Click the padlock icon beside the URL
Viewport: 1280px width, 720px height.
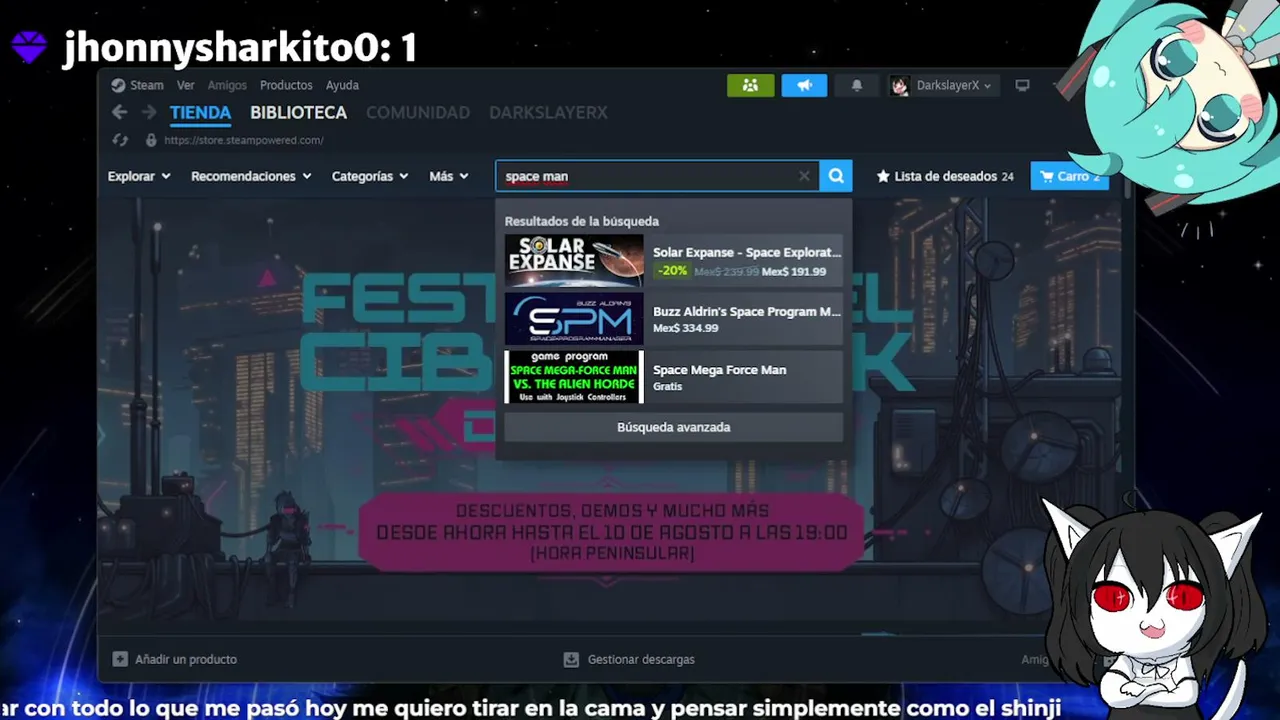pyautogui.click(x=151, y=140)
